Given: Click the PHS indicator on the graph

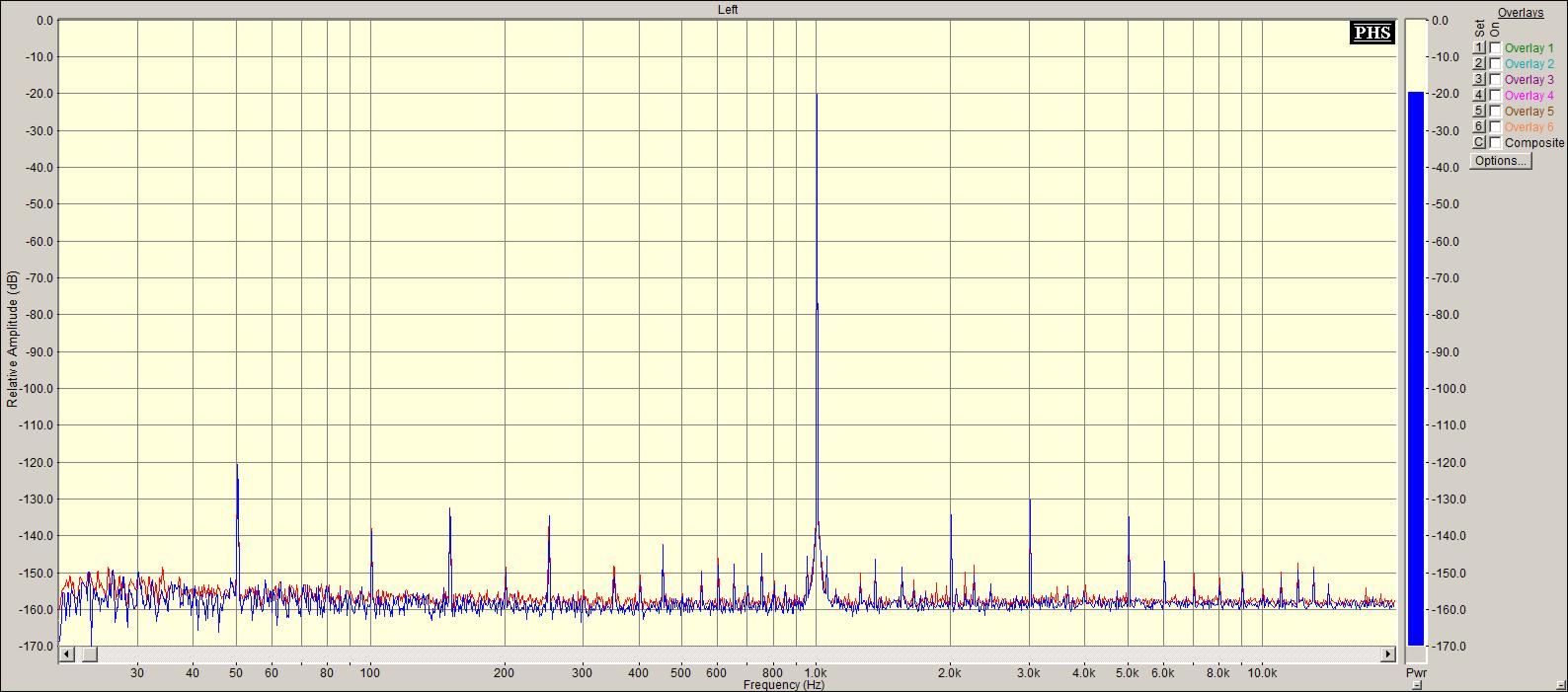Looking at the screenshot, I should pos(1372,33).
